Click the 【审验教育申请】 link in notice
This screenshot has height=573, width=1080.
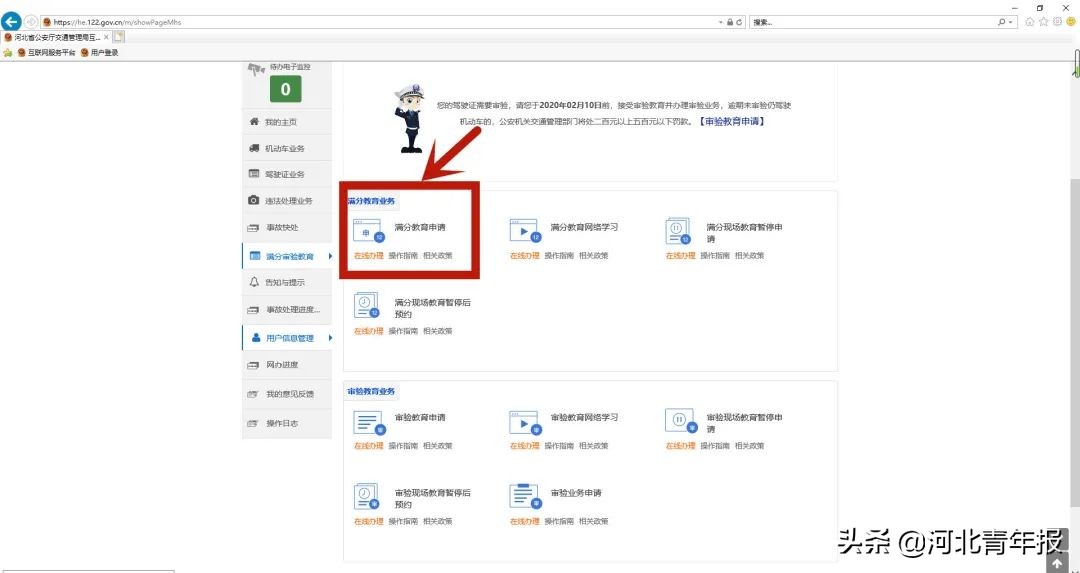[731, 121]
